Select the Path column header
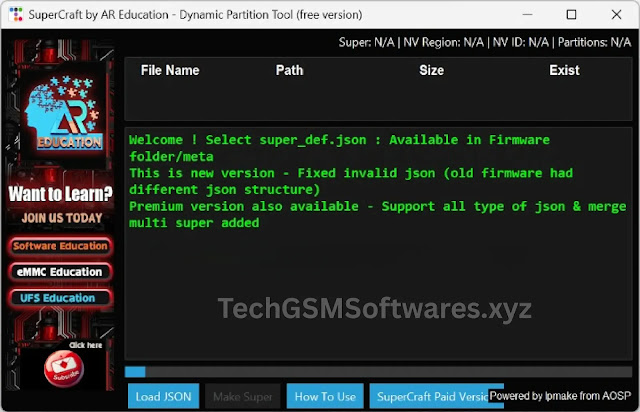This screenshot has height=412, width=640. click(289, 71)
